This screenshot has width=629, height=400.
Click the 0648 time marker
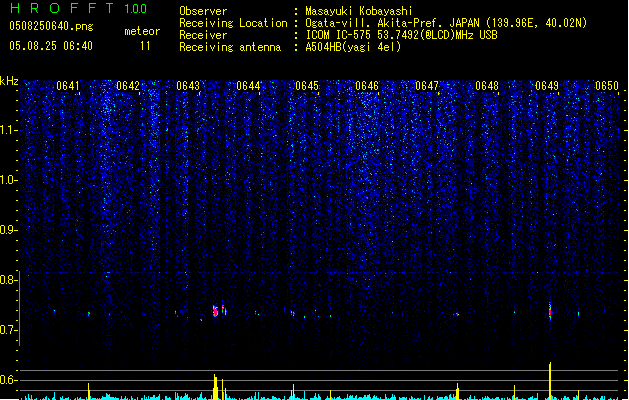point(487,86)
